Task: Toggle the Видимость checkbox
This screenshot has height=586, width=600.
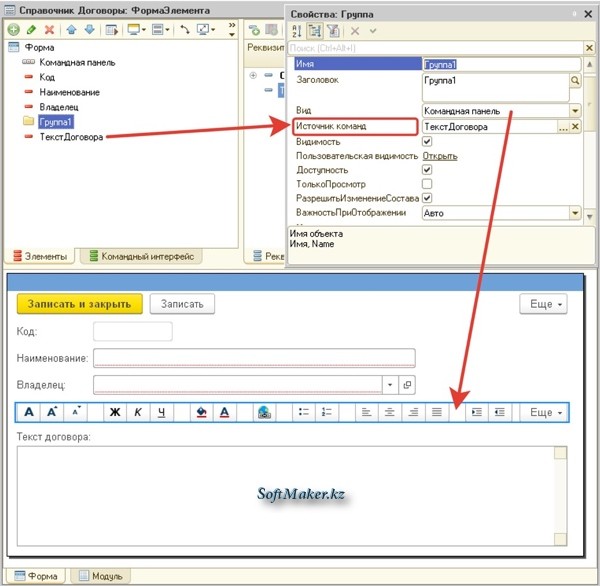Action: tap(427, 142)
